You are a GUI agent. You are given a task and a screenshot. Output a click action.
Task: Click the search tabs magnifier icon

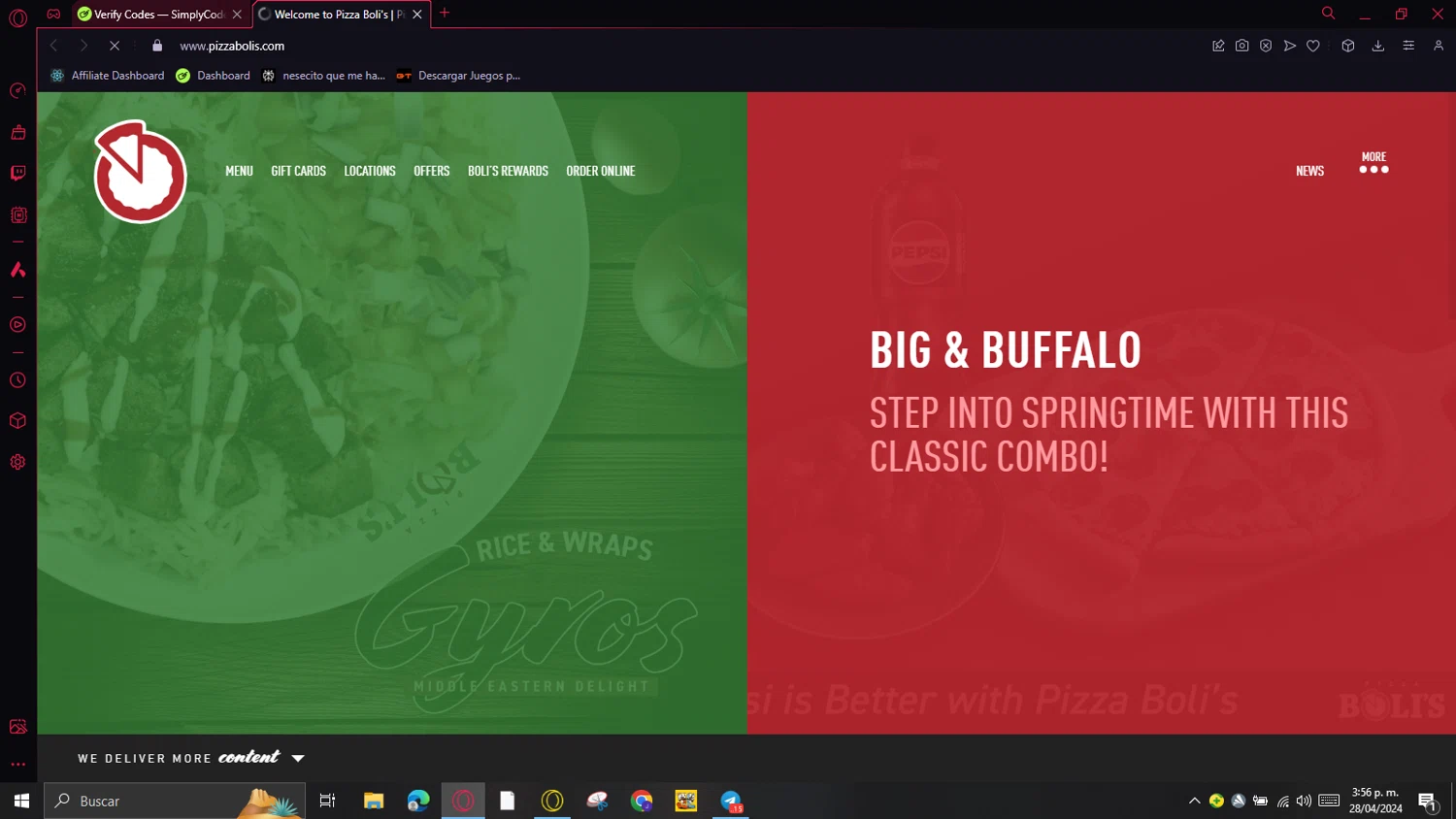click(x=1328, y=14)
